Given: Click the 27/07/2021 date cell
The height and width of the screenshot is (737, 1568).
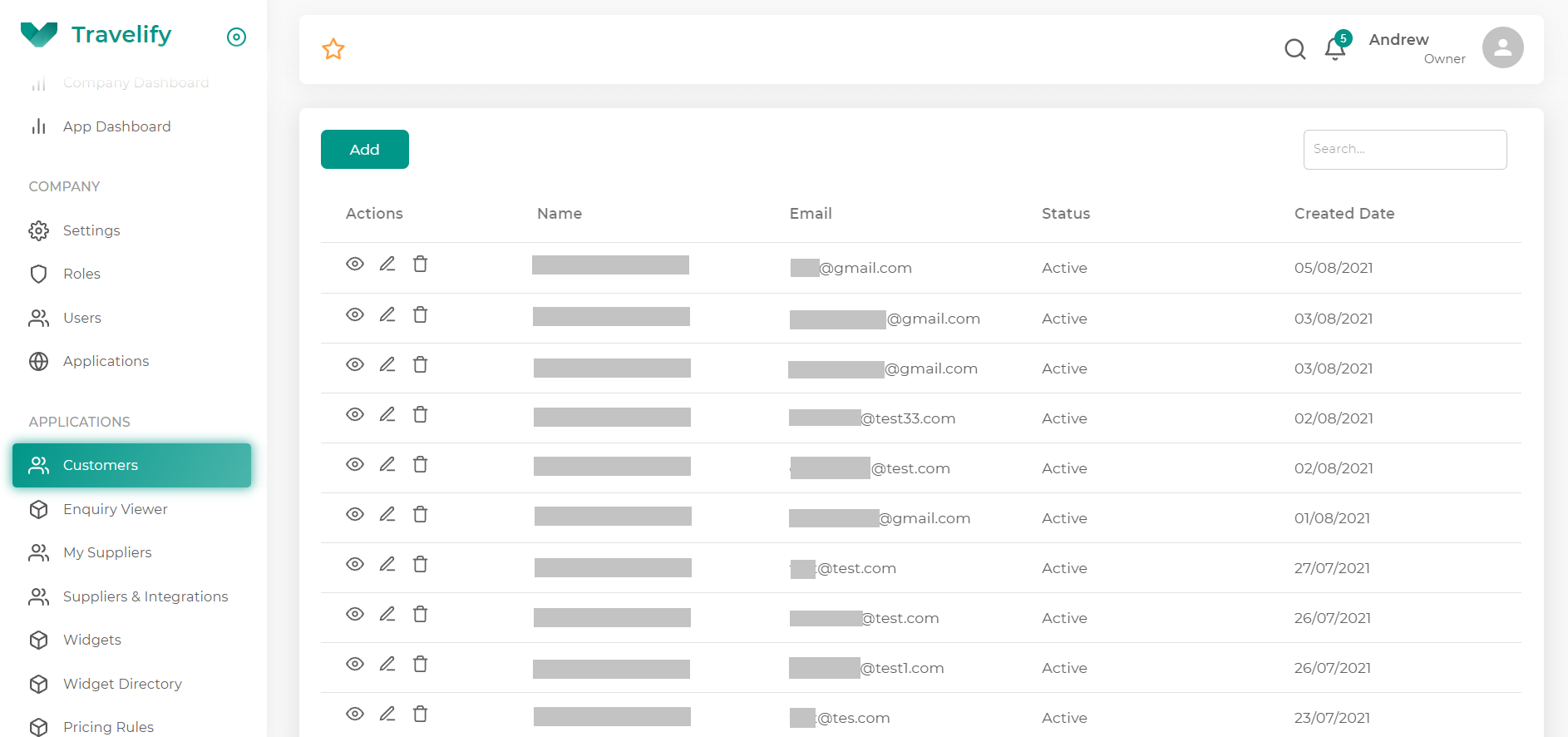Looking at the screenshot, I should tap(1332, 568).
